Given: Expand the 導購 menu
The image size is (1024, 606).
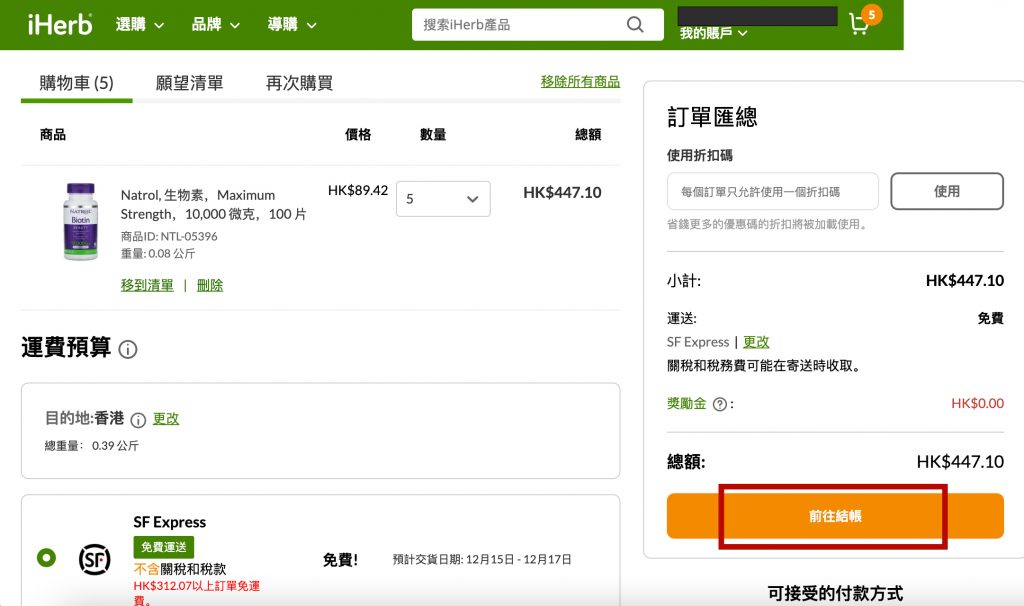Looking at the screenshot, I should point(292,24).
